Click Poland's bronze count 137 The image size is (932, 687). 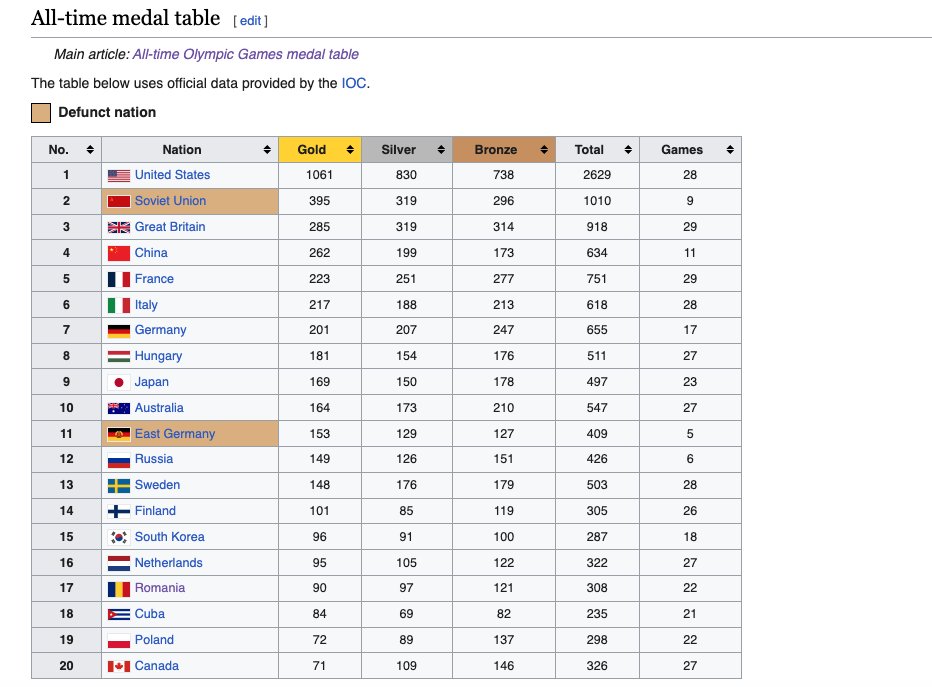pyautogui.click(x=503, y=641)
